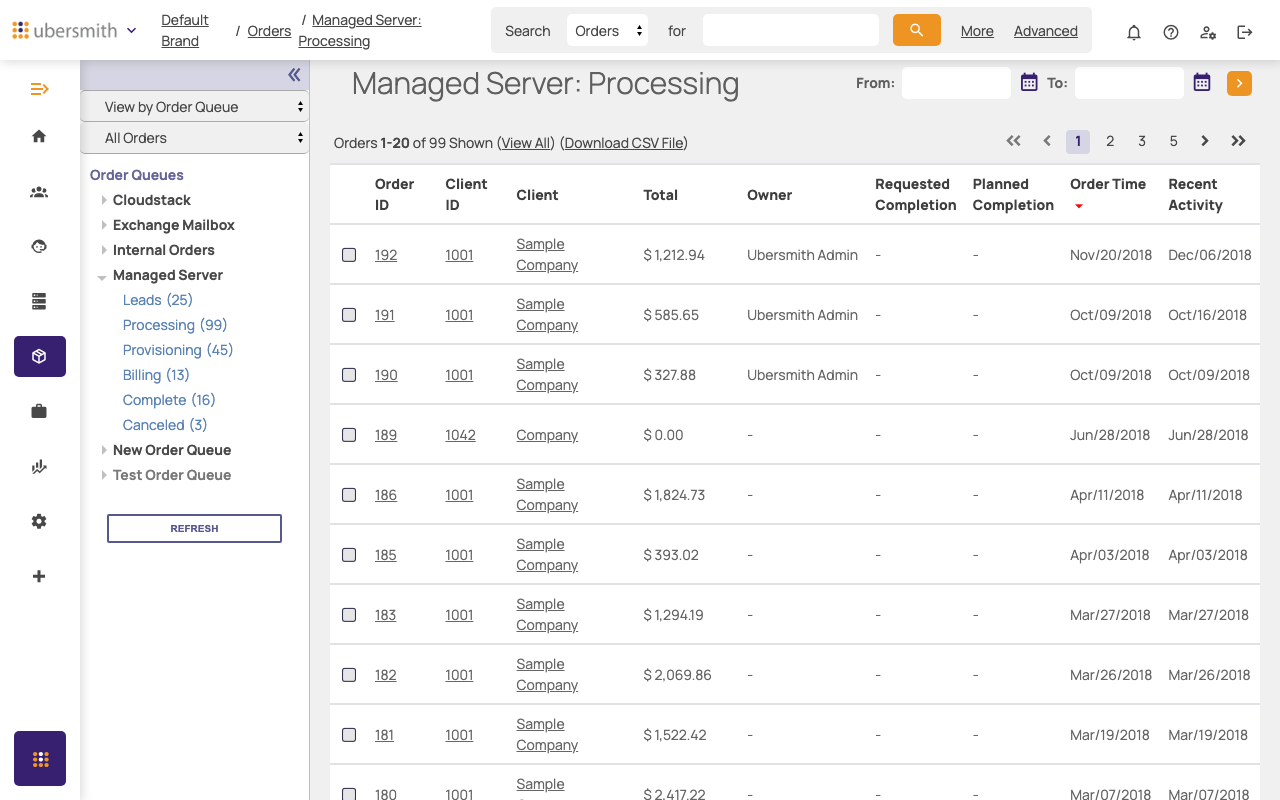Click the plus icon in sidebar
This screenshot has height=800, width=1280.
point(39,576)
